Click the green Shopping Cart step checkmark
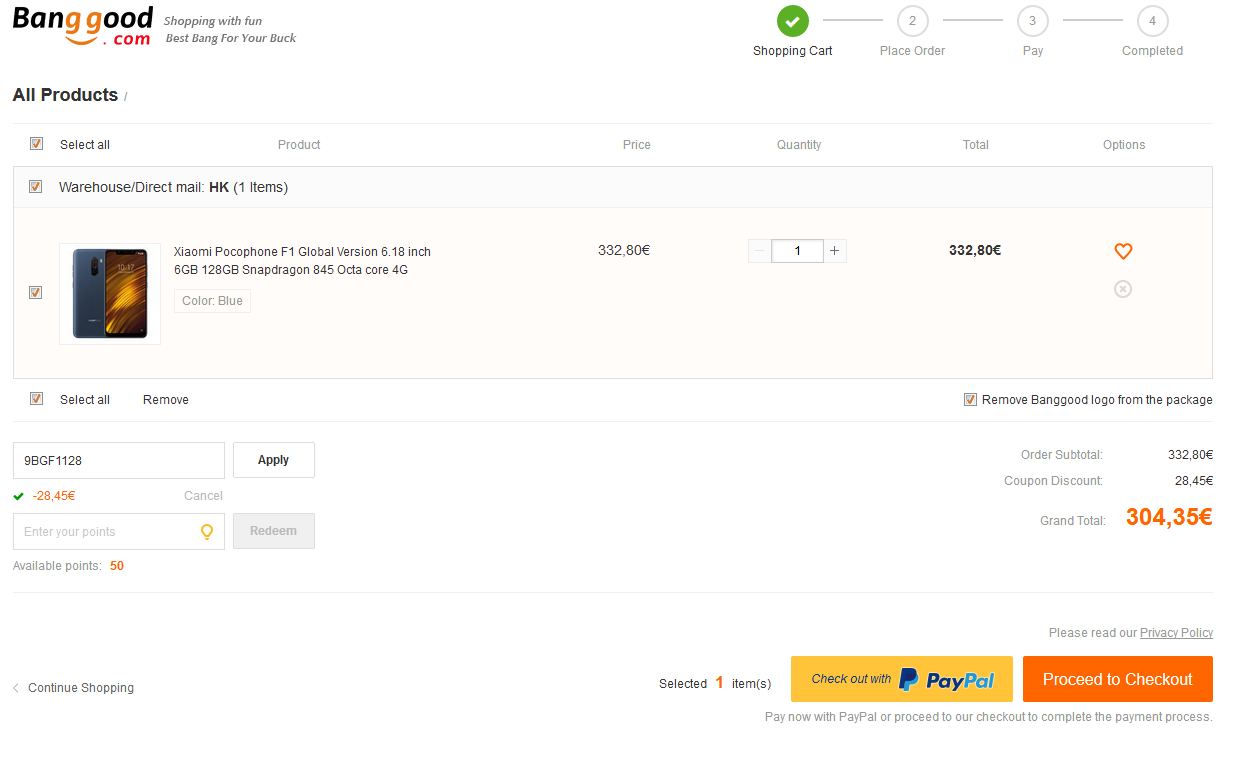 [792, 20]
